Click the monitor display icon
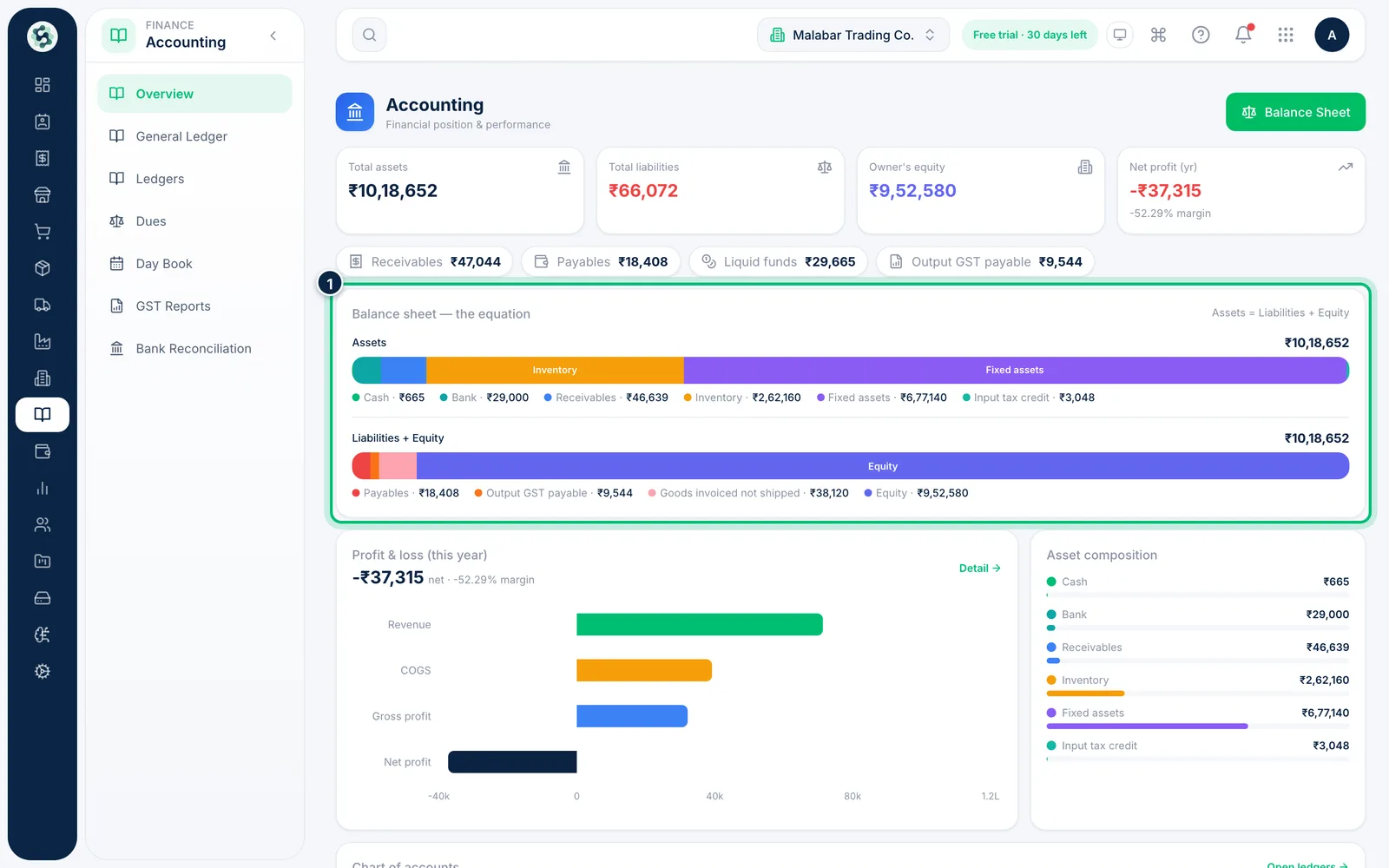 click(1120, 35)
